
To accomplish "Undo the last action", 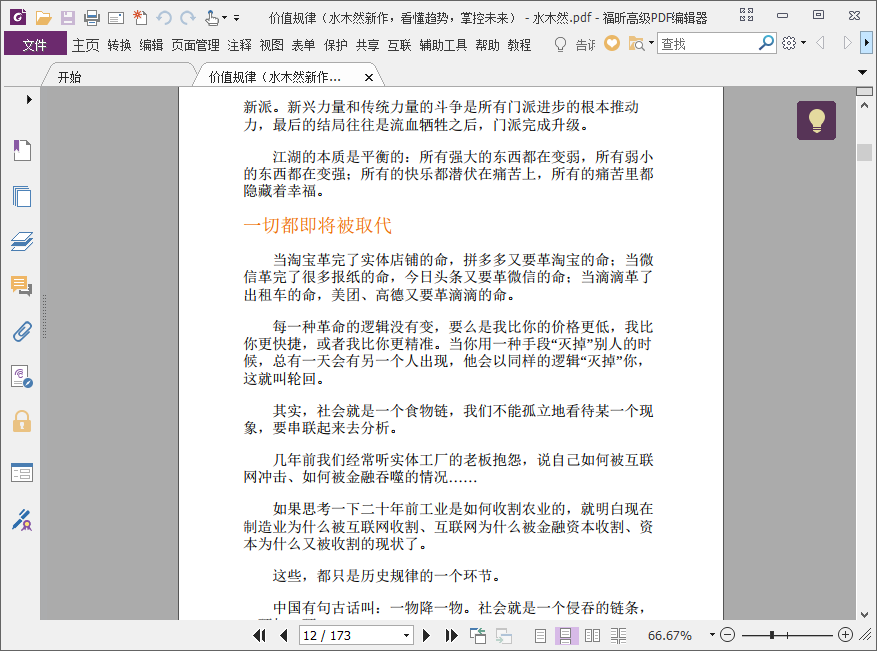I will (164, 18).
